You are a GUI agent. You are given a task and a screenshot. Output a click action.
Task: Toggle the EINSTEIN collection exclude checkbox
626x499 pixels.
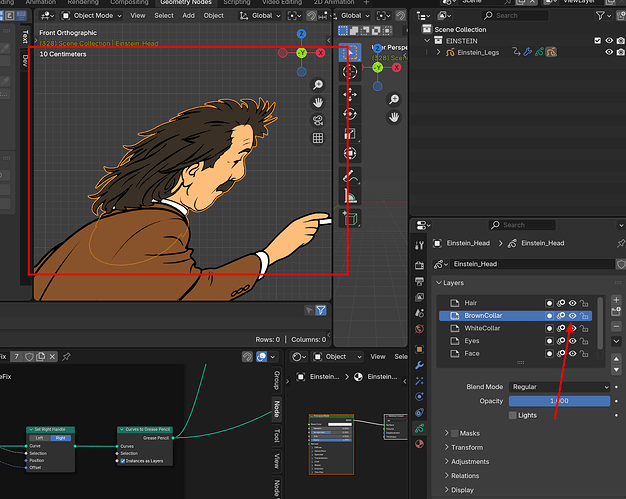[597, 41]
